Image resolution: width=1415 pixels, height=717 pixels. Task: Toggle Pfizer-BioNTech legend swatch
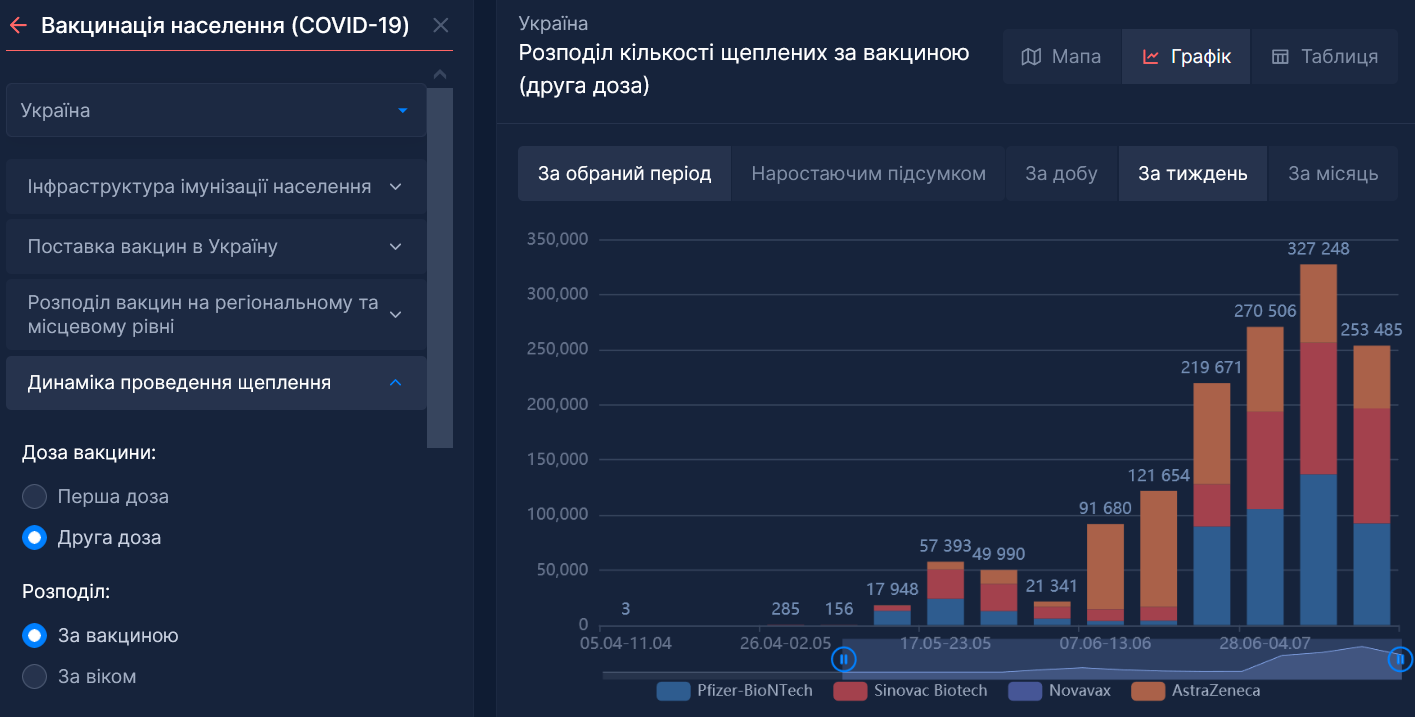(674, 691)
